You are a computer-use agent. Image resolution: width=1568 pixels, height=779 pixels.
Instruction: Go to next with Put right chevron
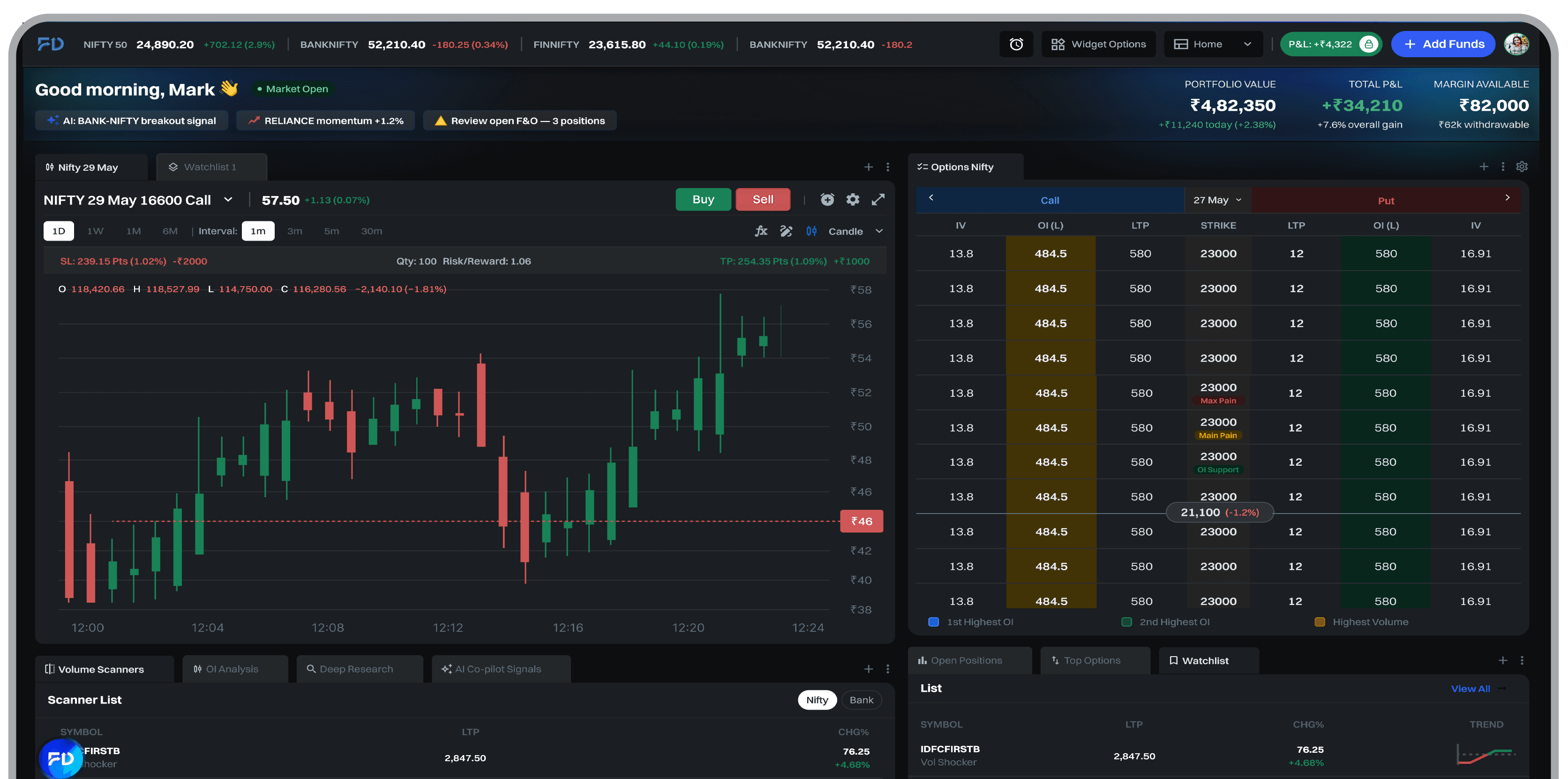[x=1507, y=197]
